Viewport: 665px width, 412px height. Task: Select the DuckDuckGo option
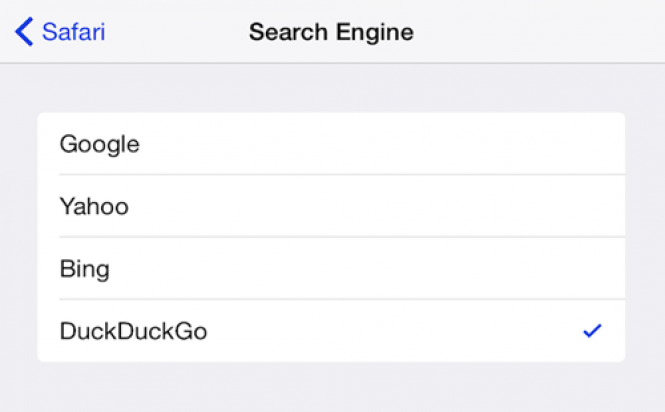[331, 331]
